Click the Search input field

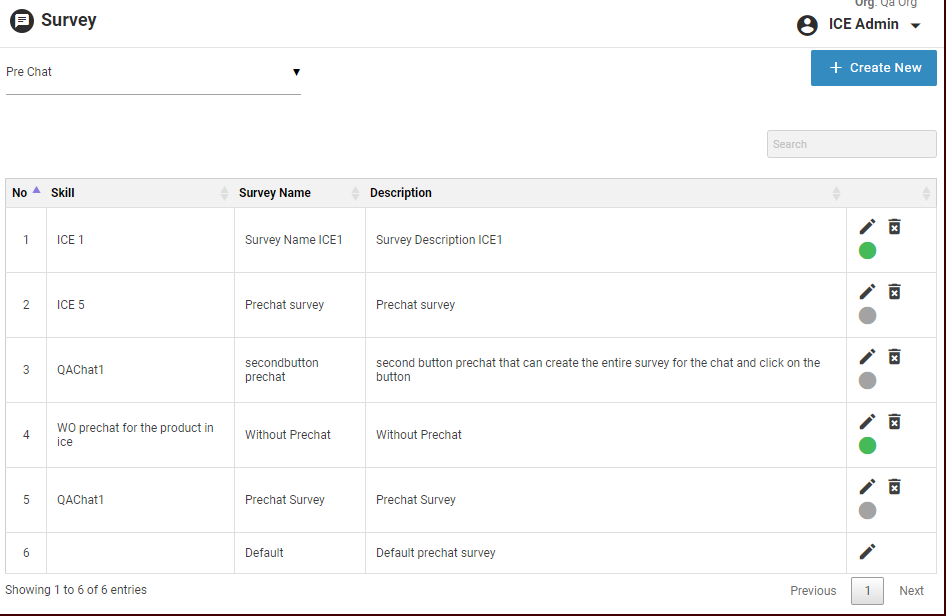851,144
